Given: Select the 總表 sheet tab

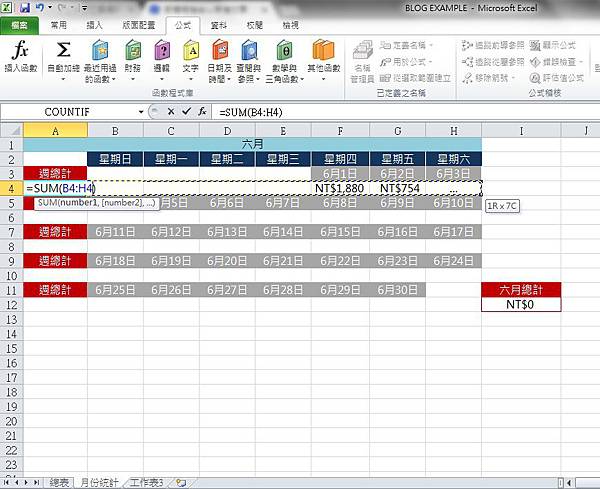Looking at the screenshot, I should (59, 482).
